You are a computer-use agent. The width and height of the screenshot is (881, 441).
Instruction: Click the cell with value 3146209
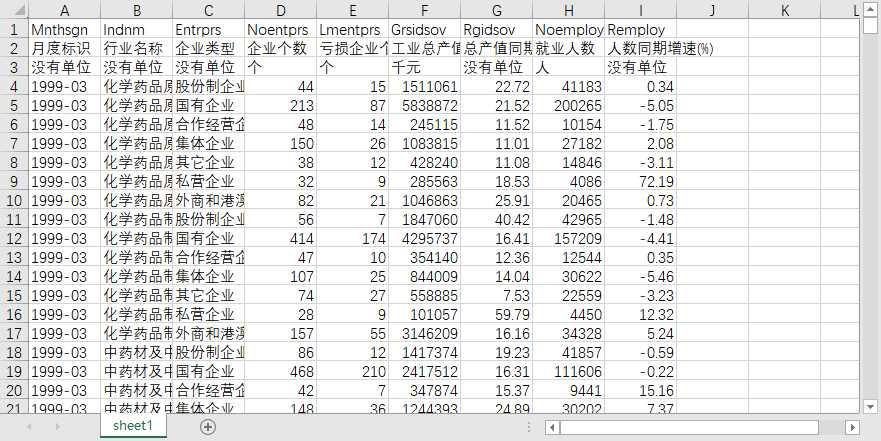[424, 334]
